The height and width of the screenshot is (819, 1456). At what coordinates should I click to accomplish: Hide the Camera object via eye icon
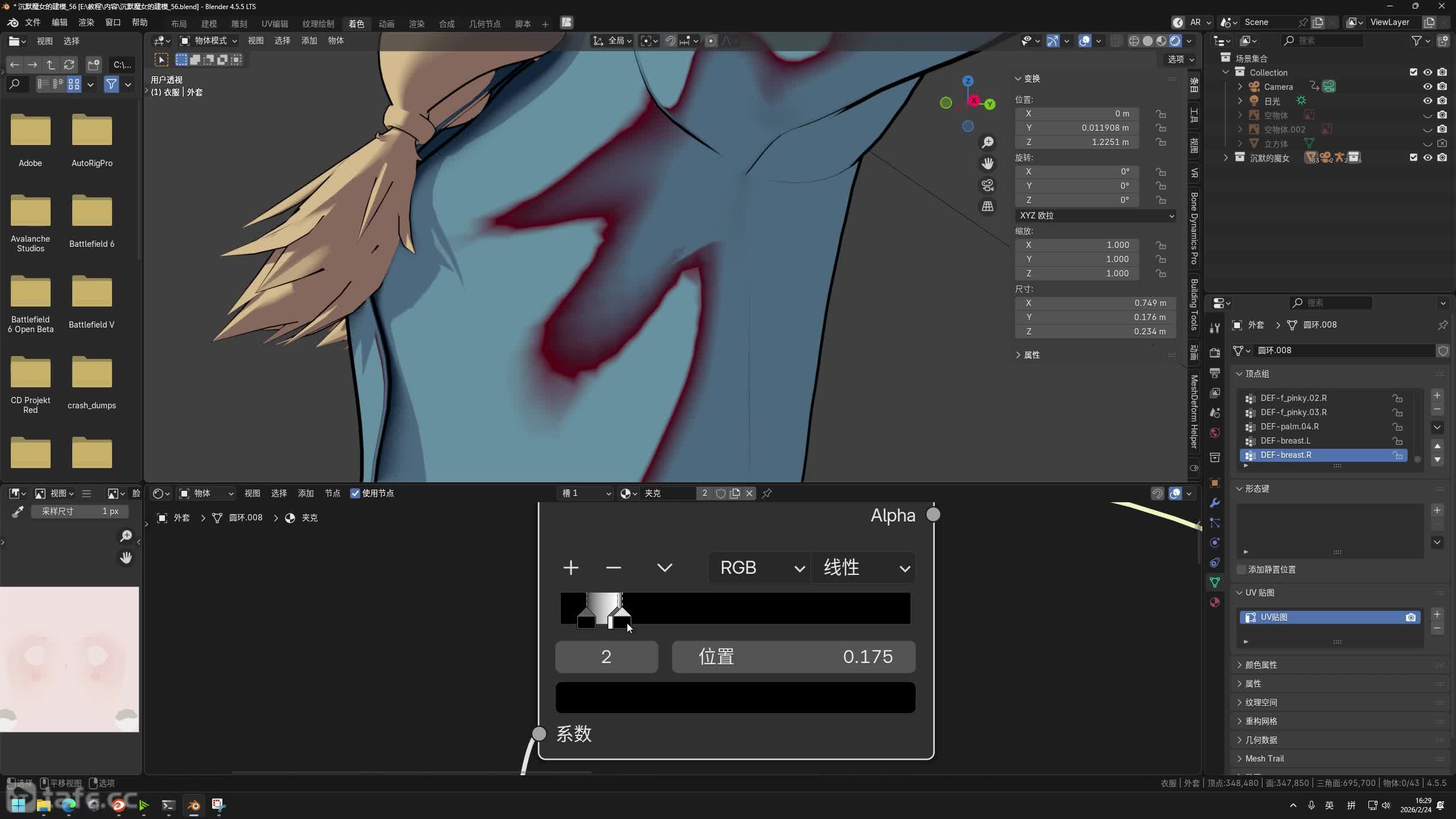pos(1428,86)
